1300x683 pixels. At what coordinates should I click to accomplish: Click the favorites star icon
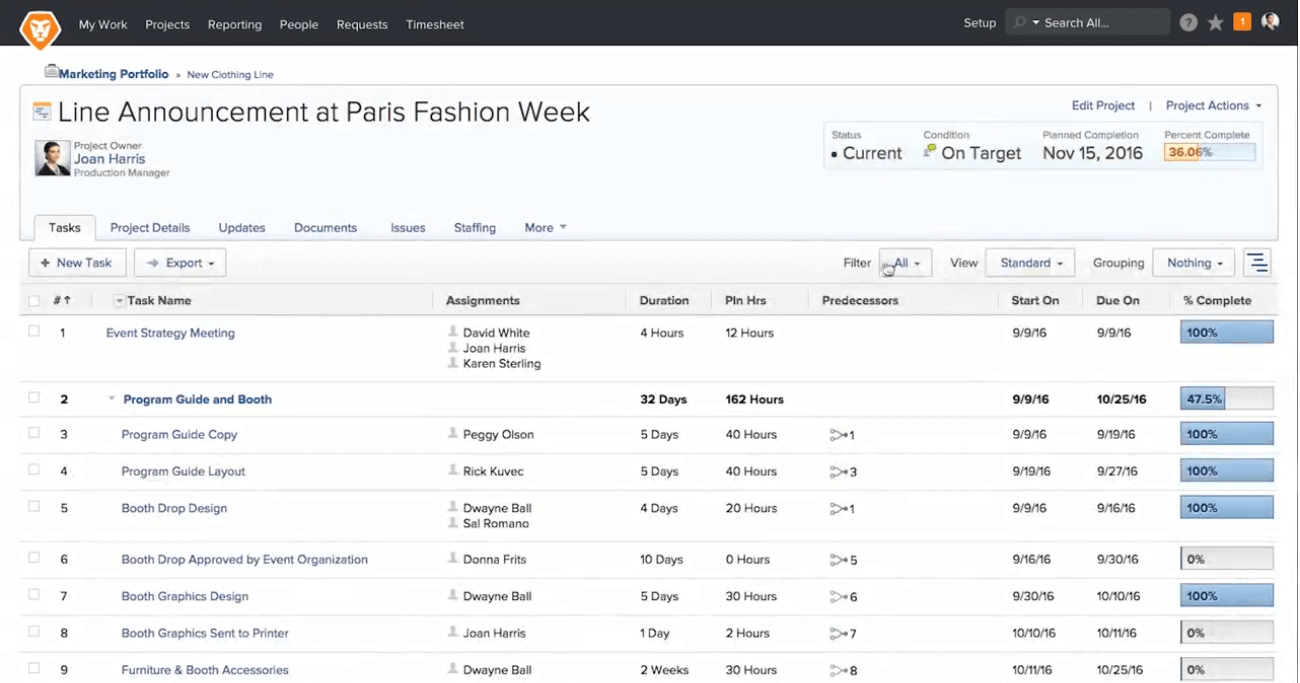point(1215,23)
